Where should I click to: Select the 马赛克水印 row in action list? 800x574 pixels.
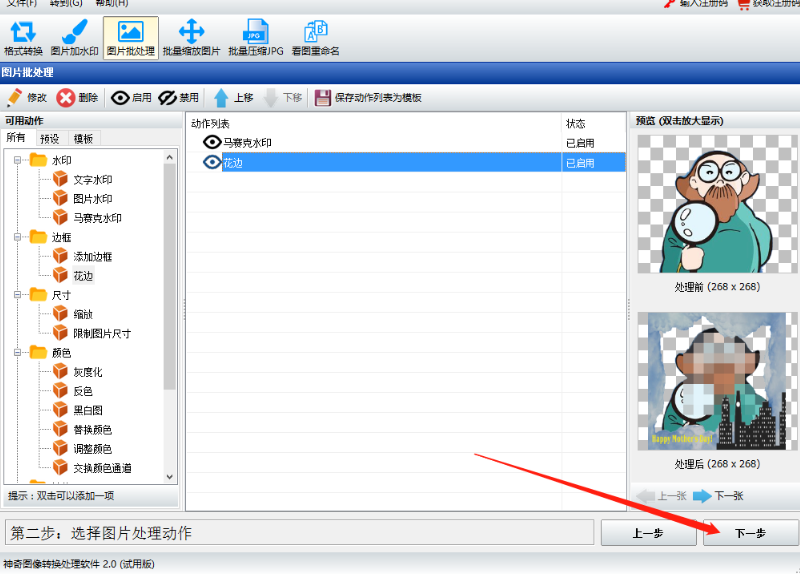click(x=406, y=142)
